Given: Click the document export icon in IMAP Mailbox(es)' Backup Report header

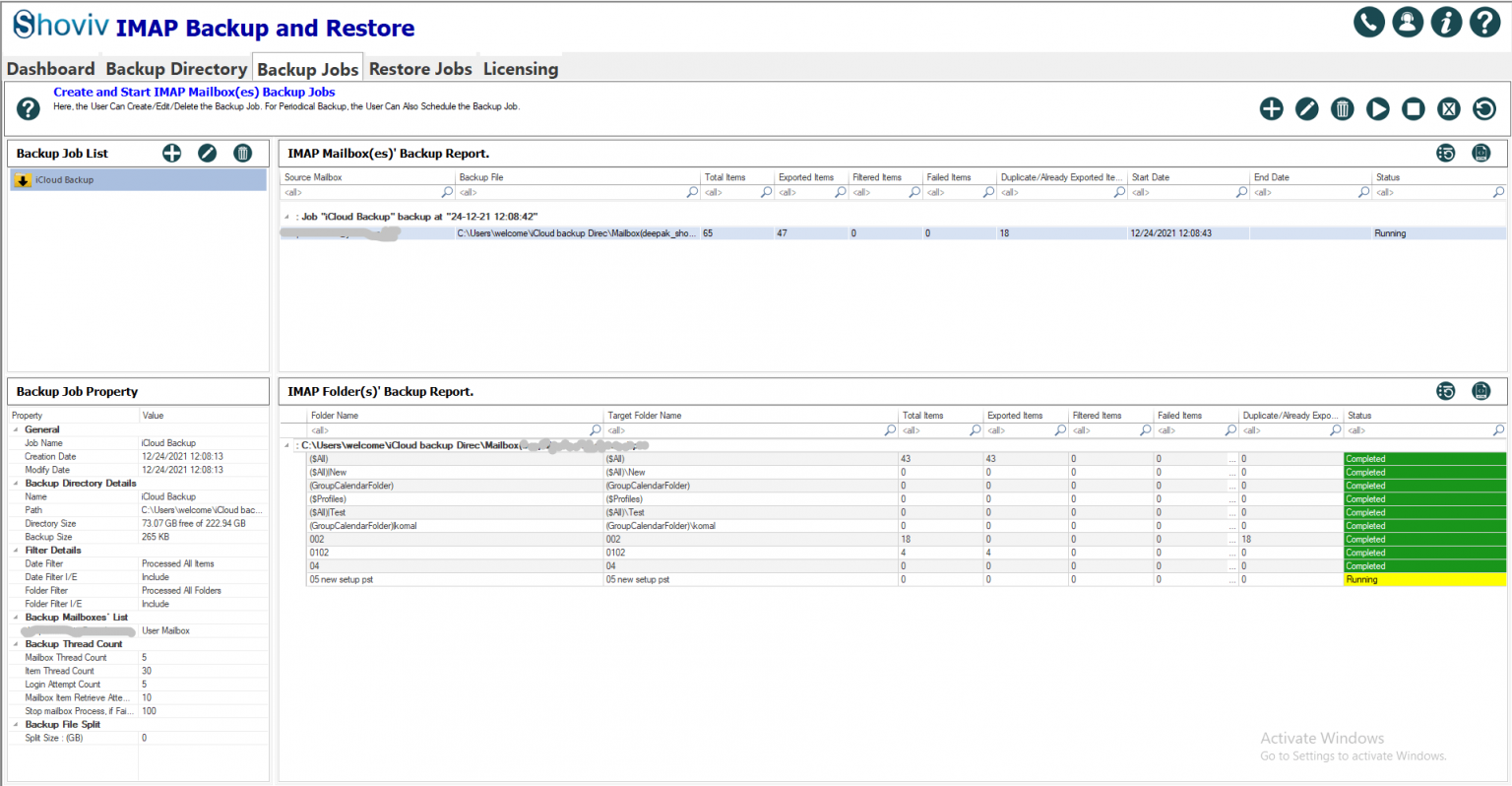Looking at the screenshot, I should coord(1481,153).
